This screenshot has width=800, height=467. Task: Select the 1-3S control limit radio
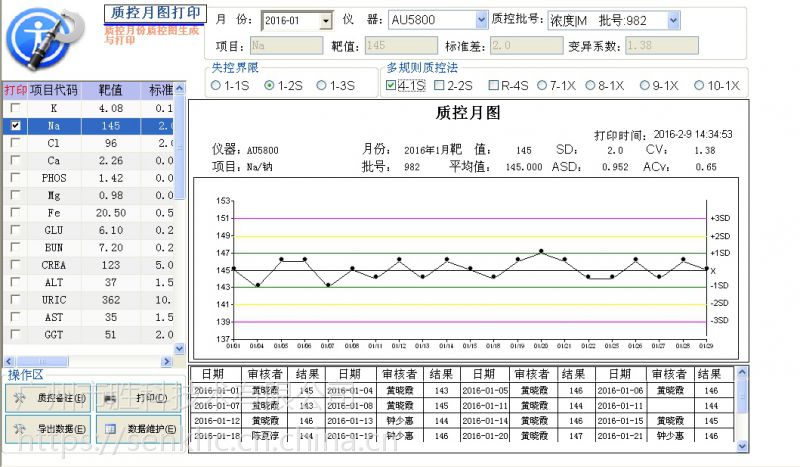(x=320, y=86)
